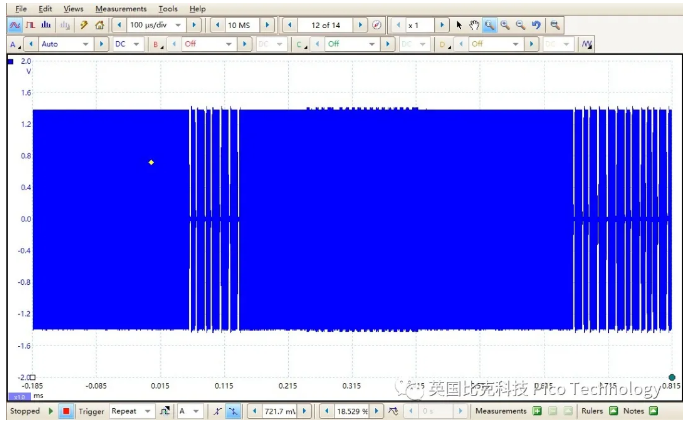Click the hand pan tool

pos(474,24)
